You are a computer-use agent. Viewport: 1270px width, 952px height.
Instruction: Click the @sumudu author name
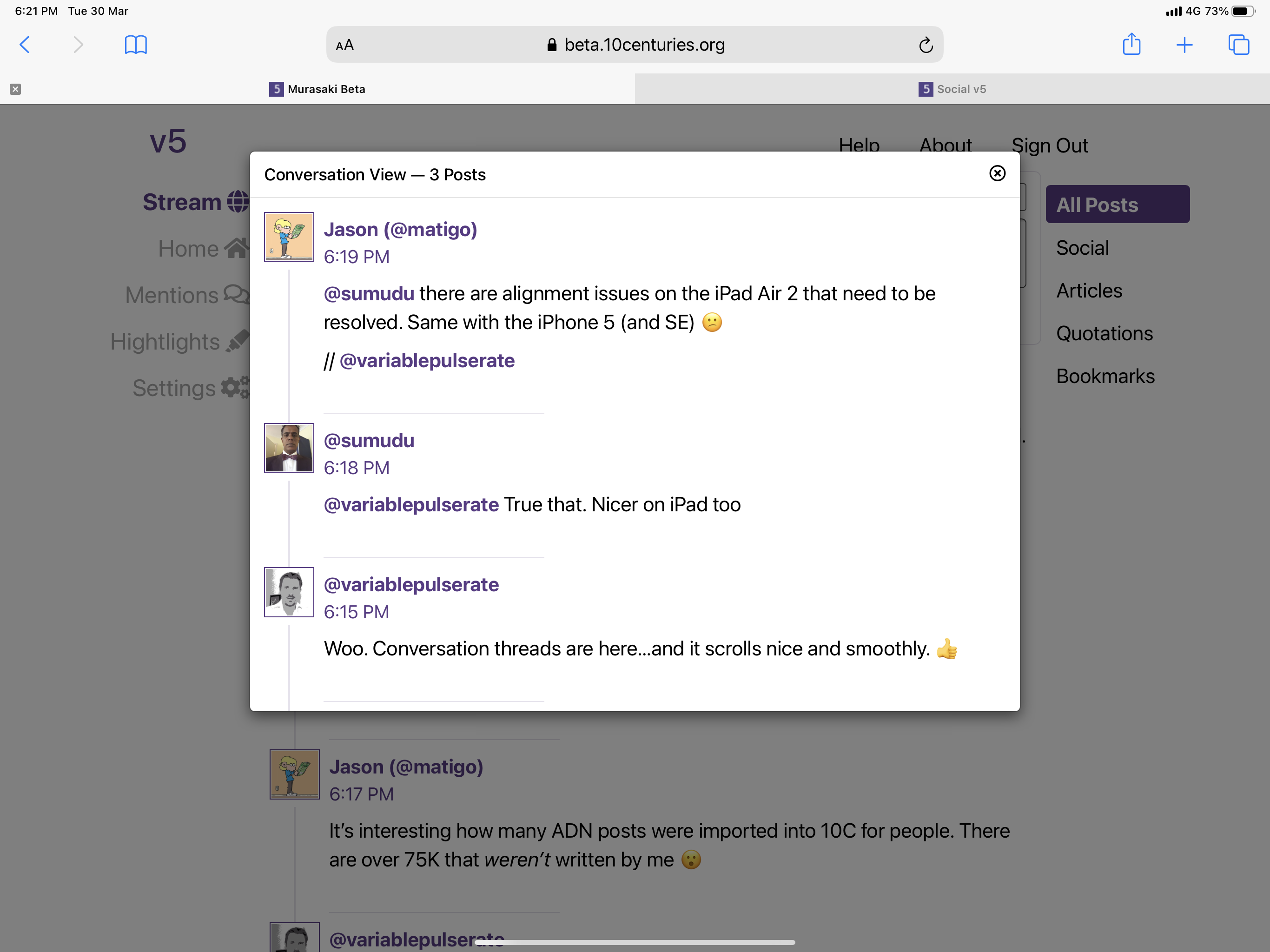[x=369, y=440]
